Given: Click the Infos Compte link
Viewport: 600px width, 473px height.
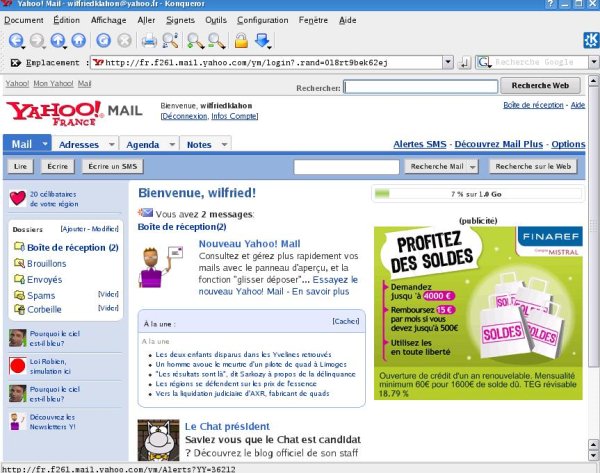Looking at the screenshot, I should (234, 116).
